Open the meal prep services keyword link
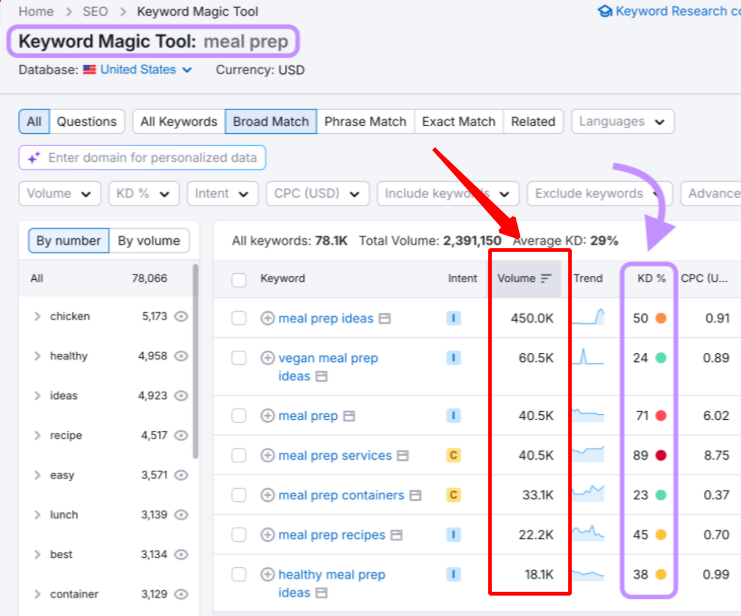741x616 pixels. 335,455
